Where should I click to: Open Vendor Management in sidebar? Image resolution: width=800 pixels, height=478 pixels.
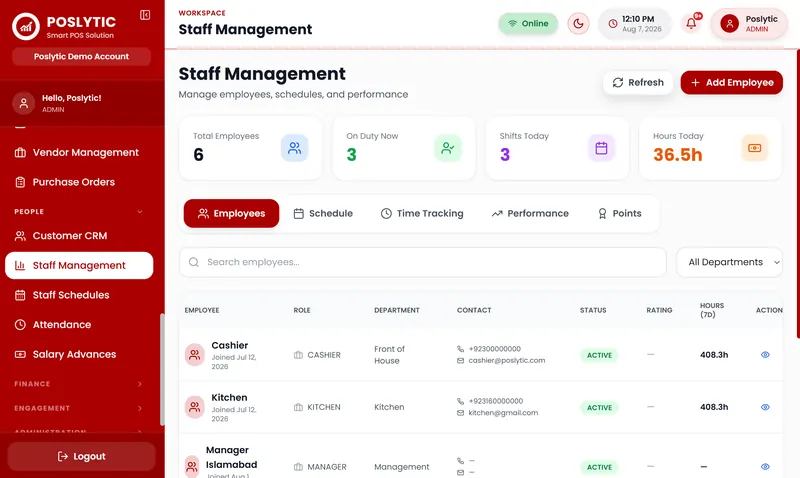click(79, 153)
